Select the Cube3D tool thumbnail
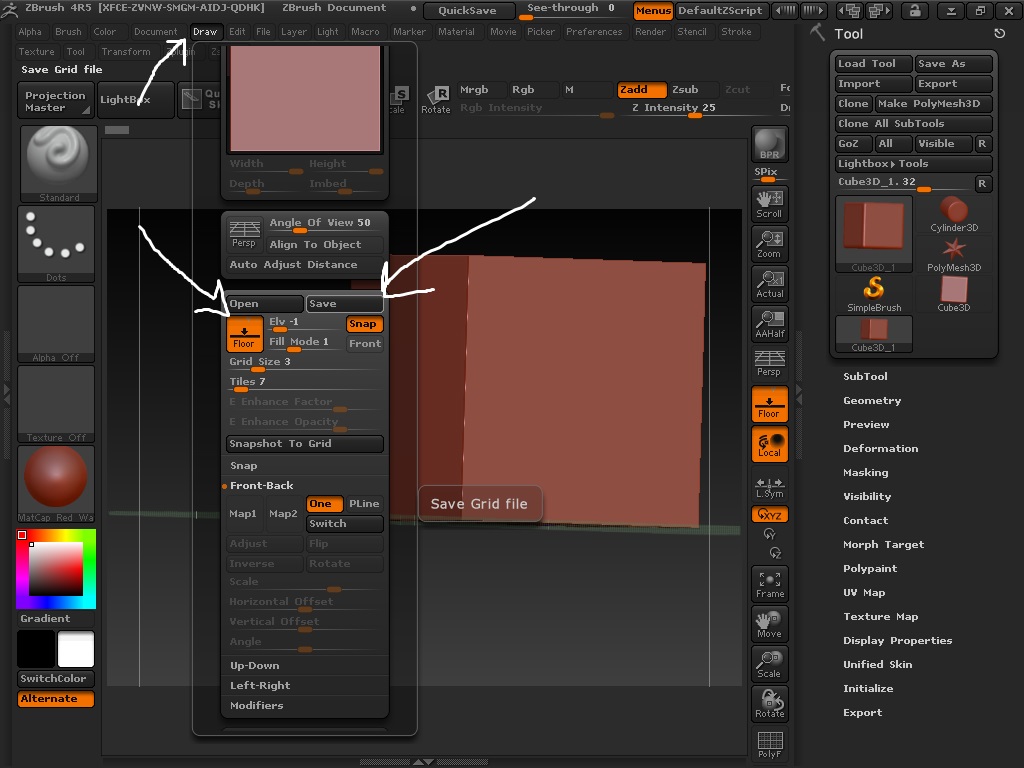Image resolution: width=1024 pixels, height=768 pixels. (x=954, y=294)
